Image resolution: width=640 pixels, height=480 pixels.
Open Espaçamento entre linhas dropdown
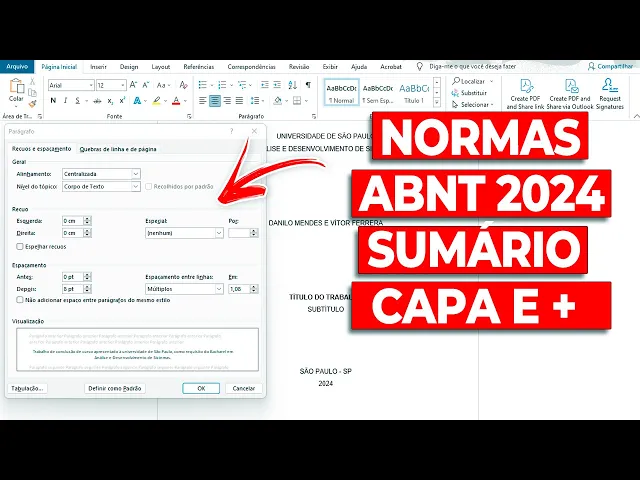(219, 289)
